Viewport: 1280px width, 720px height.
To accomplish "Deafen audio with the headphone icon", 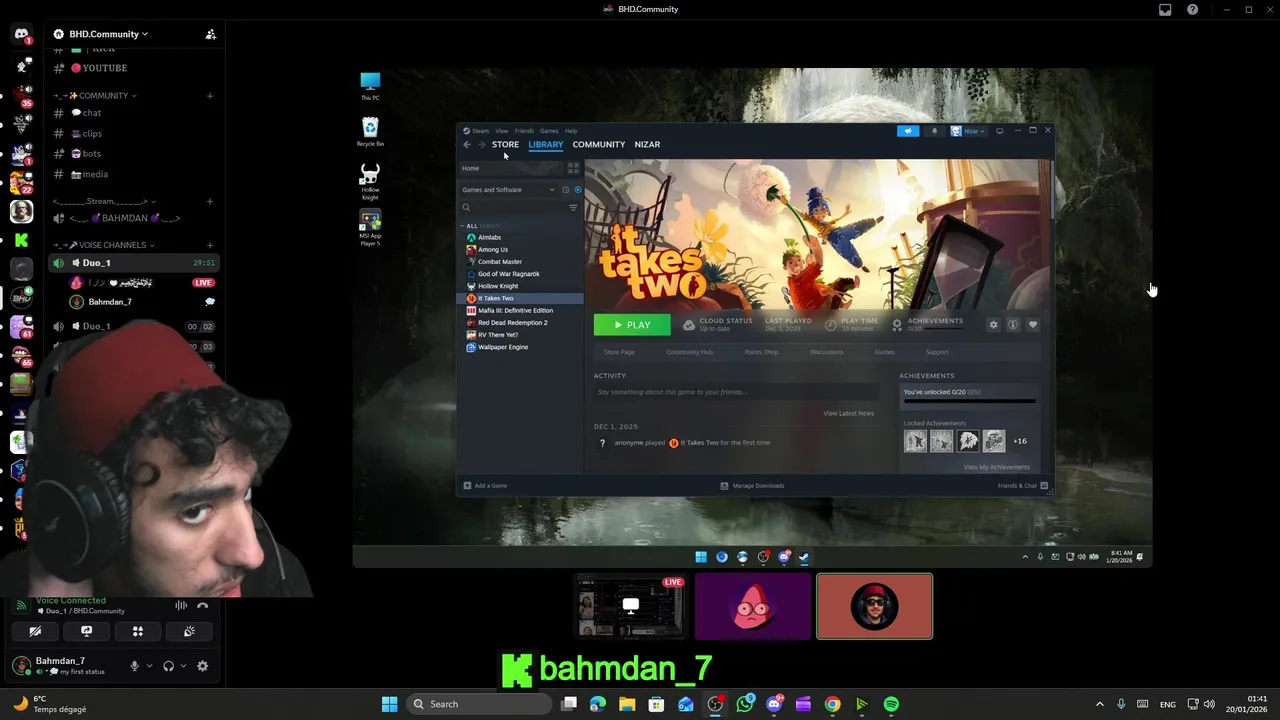I will [168, 666].
